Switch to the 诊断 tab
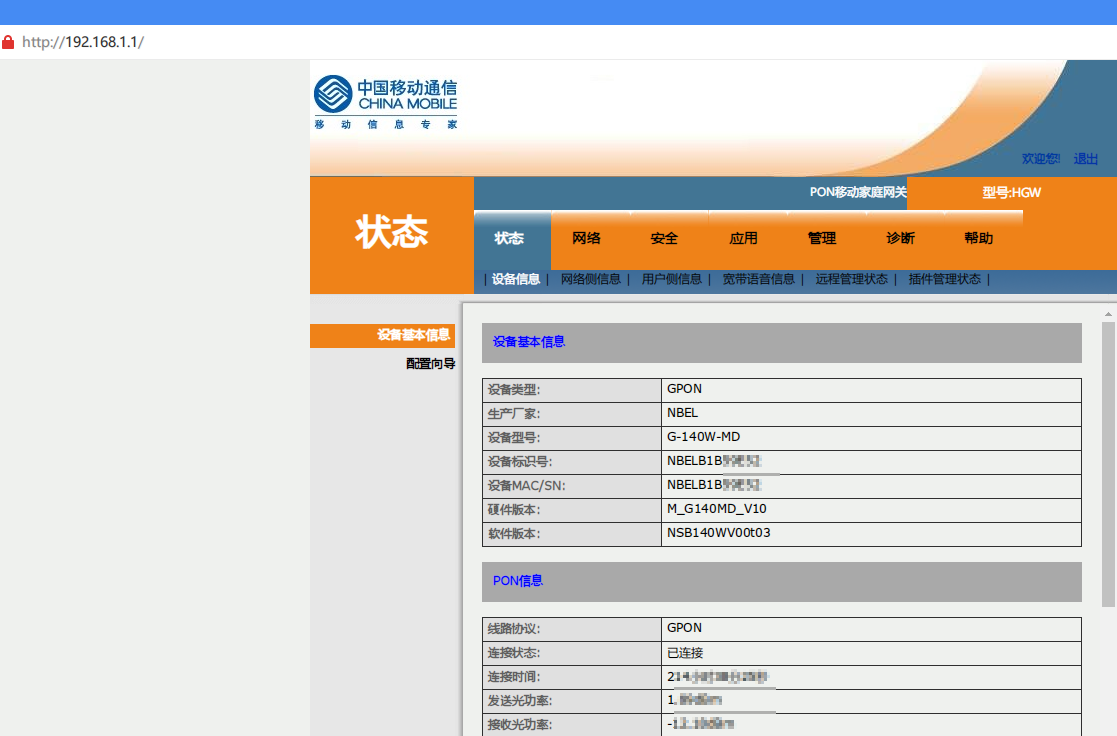Image resolution: width=1117 pixels, height=736 pixels. (899, 238)
